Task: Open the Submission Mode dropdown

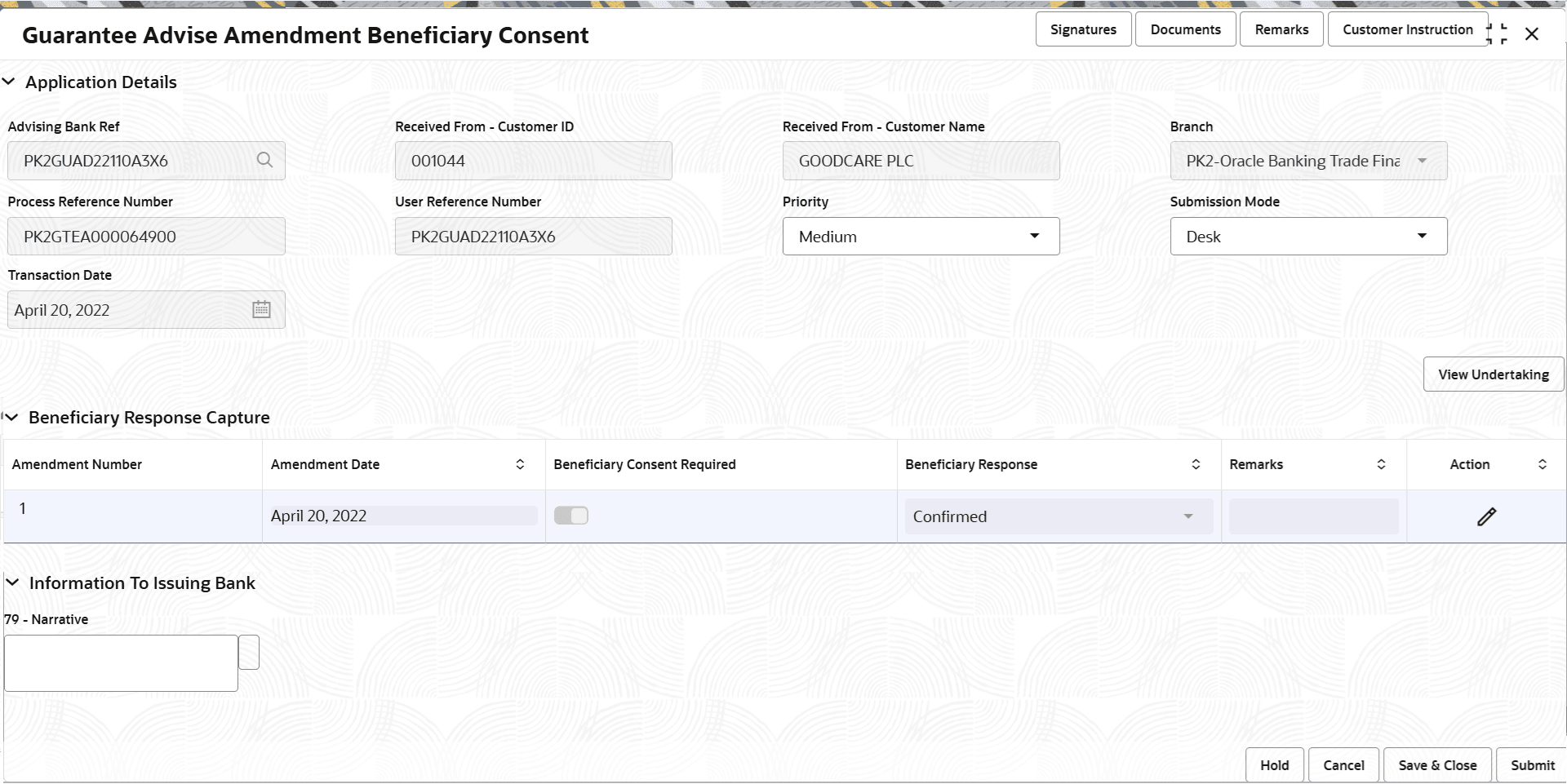Action: coord(1422,236)
